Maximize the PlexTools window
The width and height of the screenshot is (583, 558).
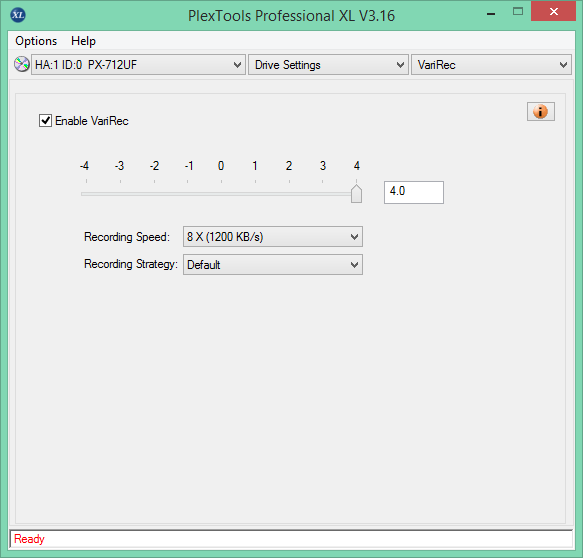click(x=518, y=12)
